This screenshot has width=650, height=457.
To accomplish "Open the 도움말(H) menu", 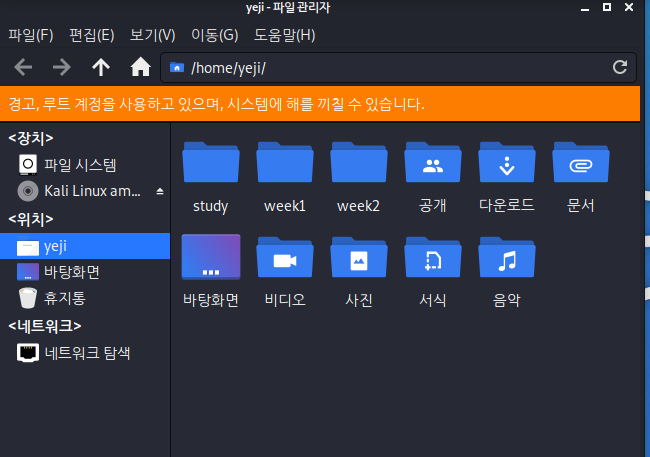I will click(x=284, y=35).
